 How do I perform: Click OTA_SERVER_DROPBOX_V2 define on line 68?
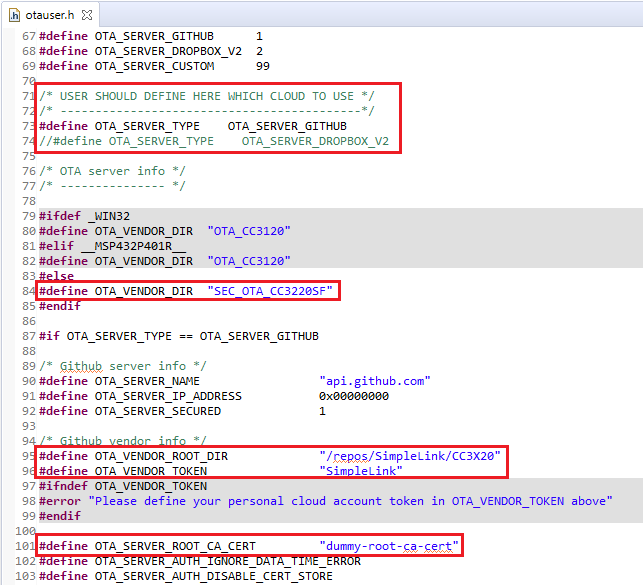click(x=168, y=51)
